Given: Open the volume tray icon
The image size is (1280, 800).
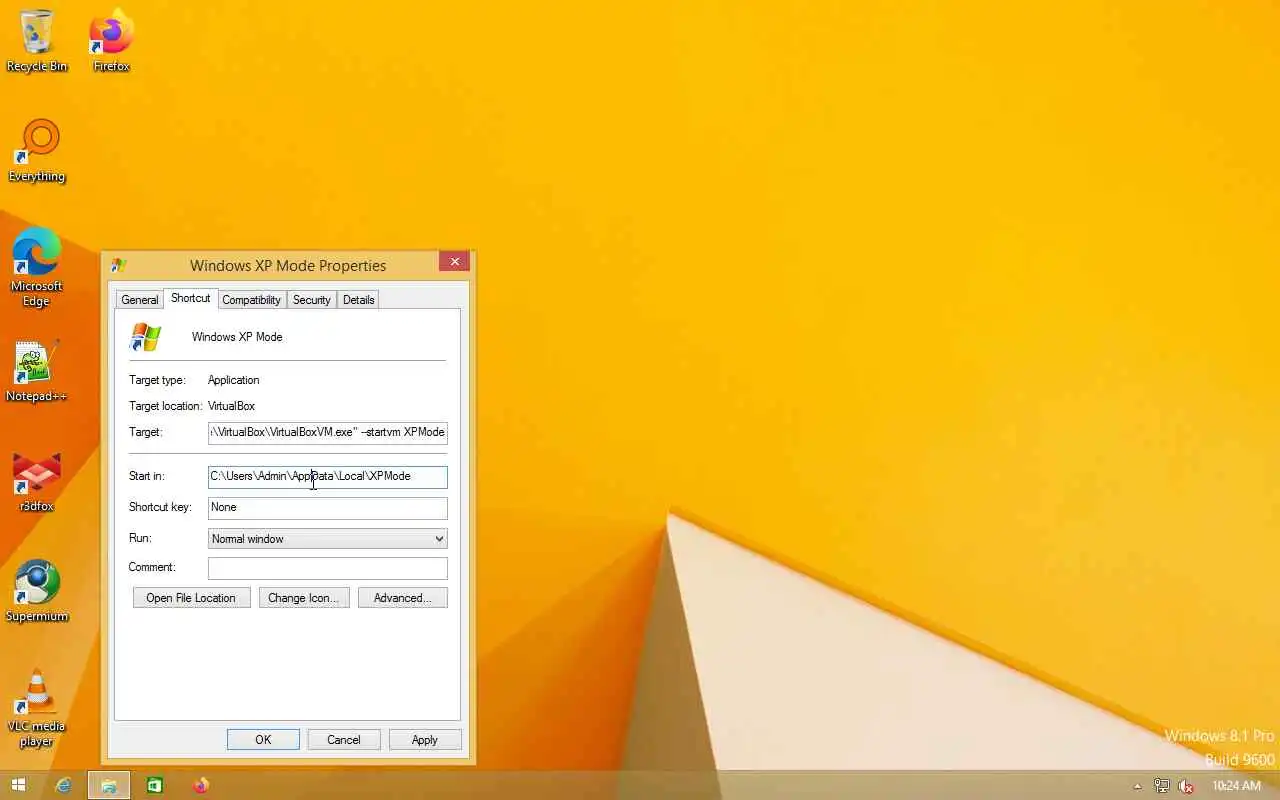Looking at the screenshot, I should tap(1187, 786).
